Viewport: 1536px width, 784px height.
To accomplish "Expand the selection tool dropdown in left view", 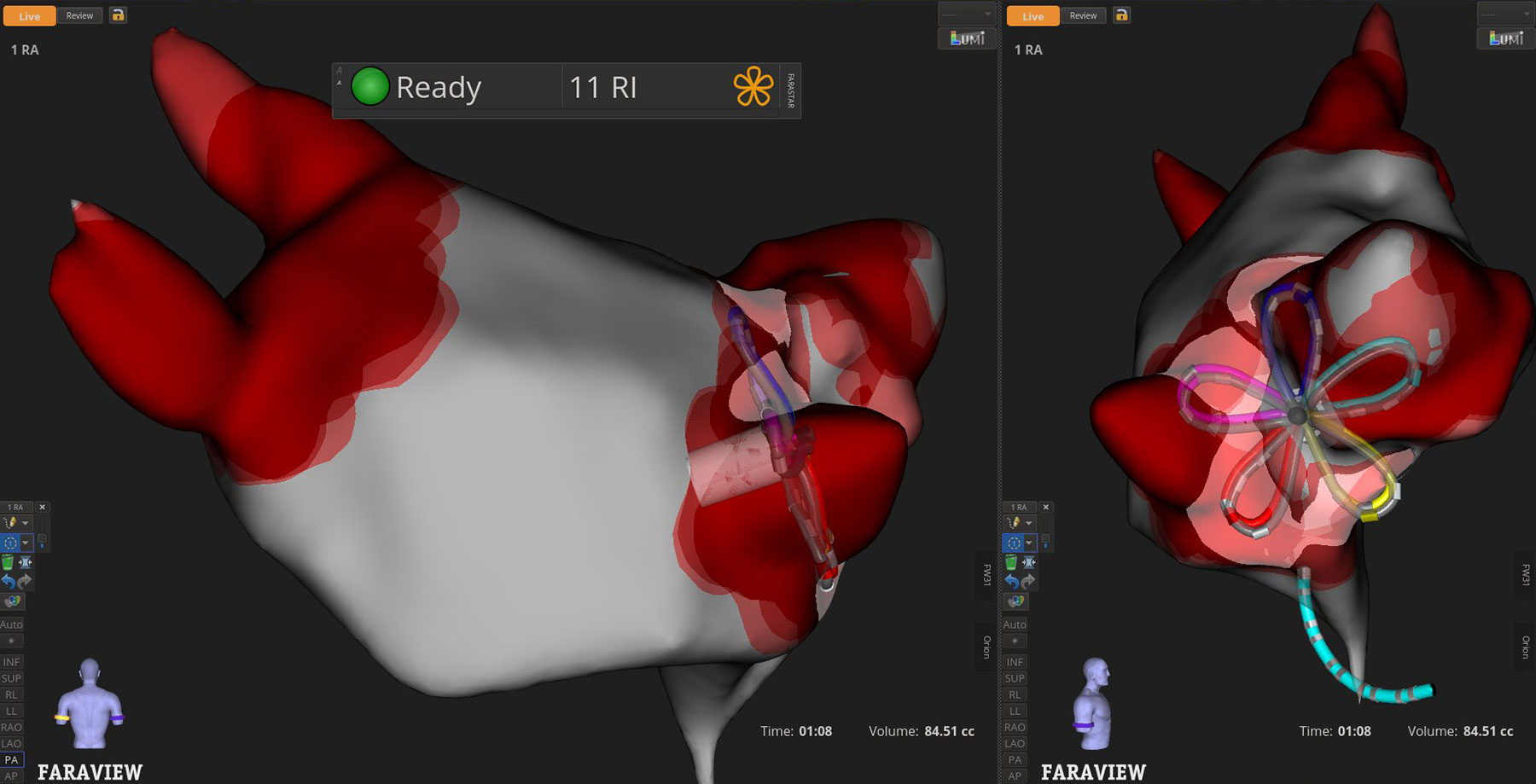I will [x=26, y=543].
